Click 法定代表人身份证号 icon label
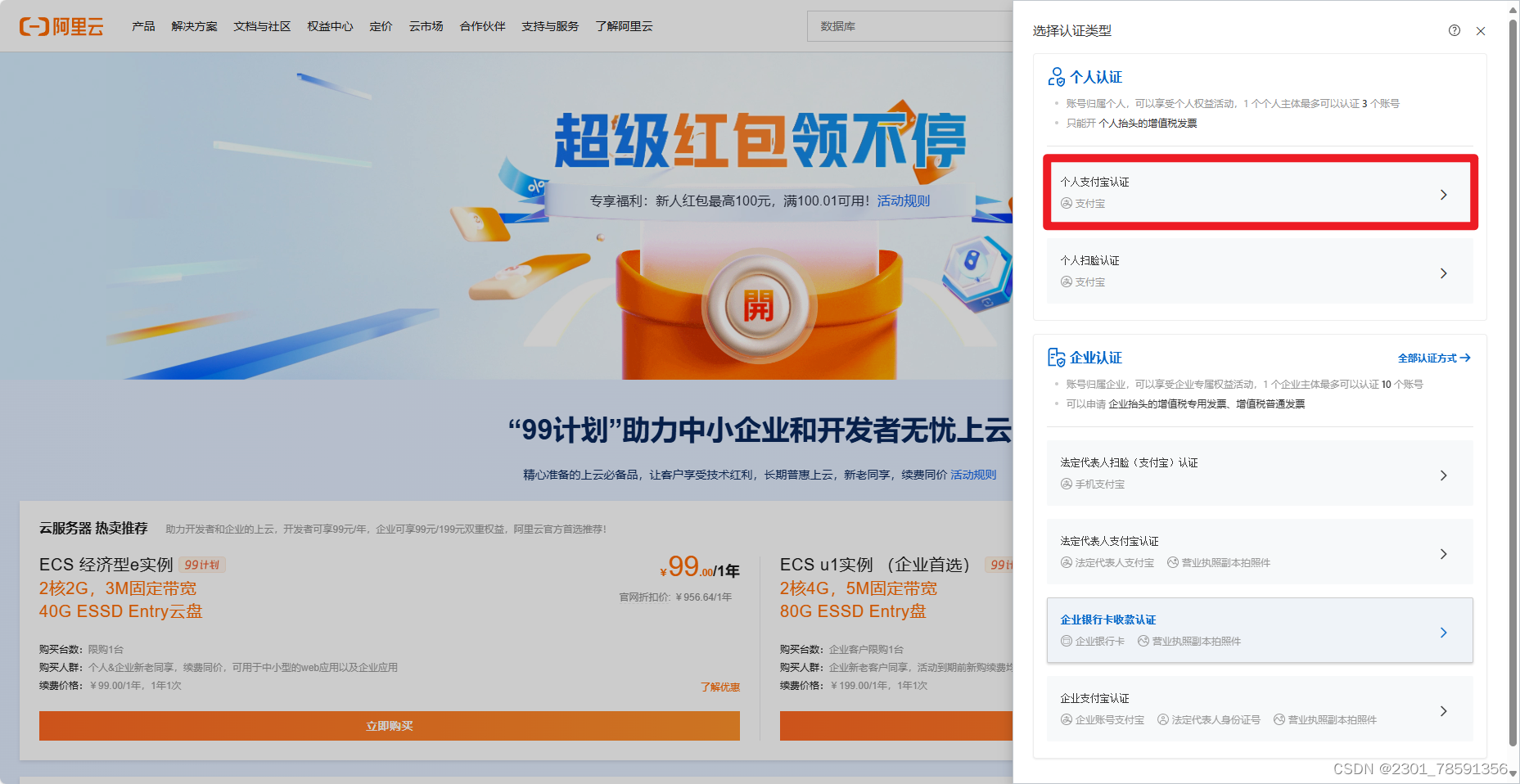Screen dimensions: 1520x784 [1209, 719]
